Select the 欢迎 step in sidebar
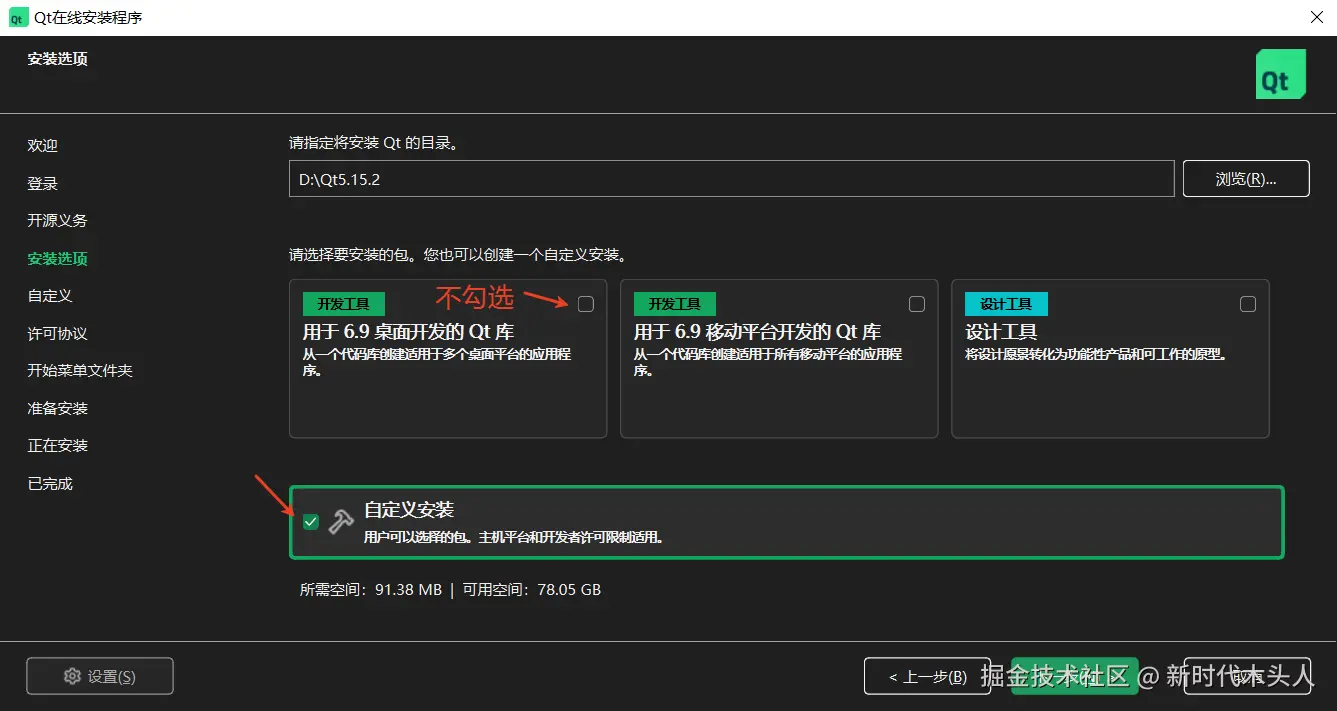Viewport: 1337px width, 711px height. [43, 145]
